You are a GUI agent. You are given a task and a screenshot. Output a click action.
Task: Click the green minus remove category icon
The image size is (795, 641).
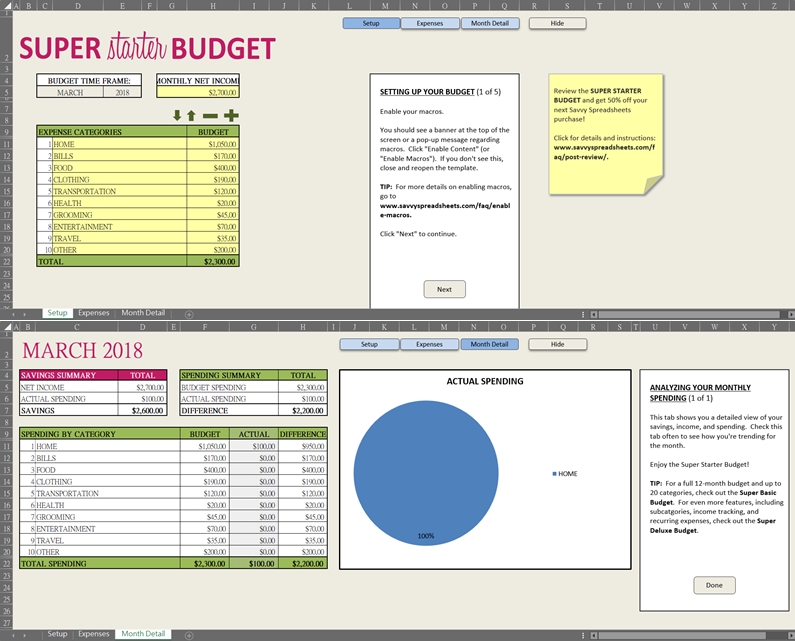(x=210, y=116)
